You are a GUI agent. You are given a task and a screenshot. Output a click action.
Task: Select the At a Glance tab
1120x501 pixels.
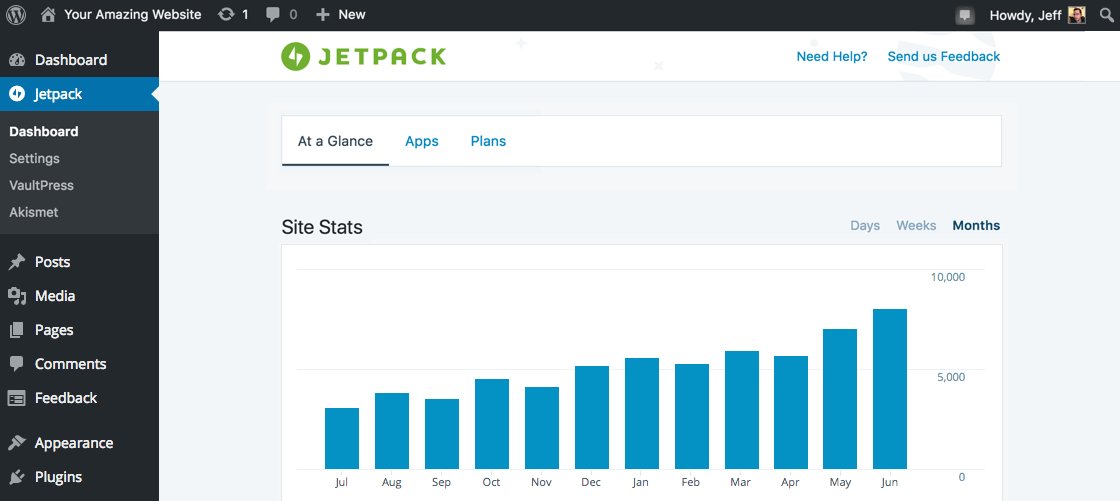335,142
